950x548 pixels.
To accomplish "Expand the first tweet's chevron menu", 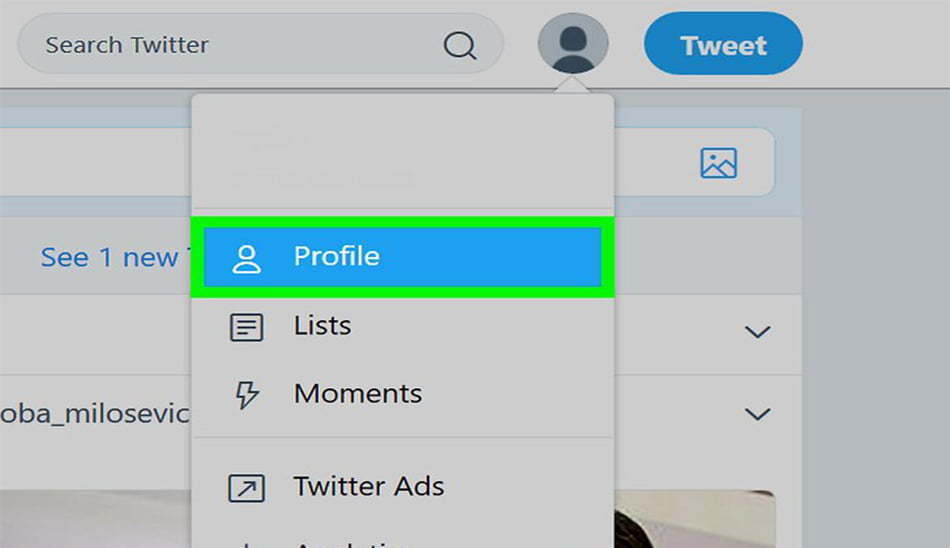I will click(x=757, y=332).
